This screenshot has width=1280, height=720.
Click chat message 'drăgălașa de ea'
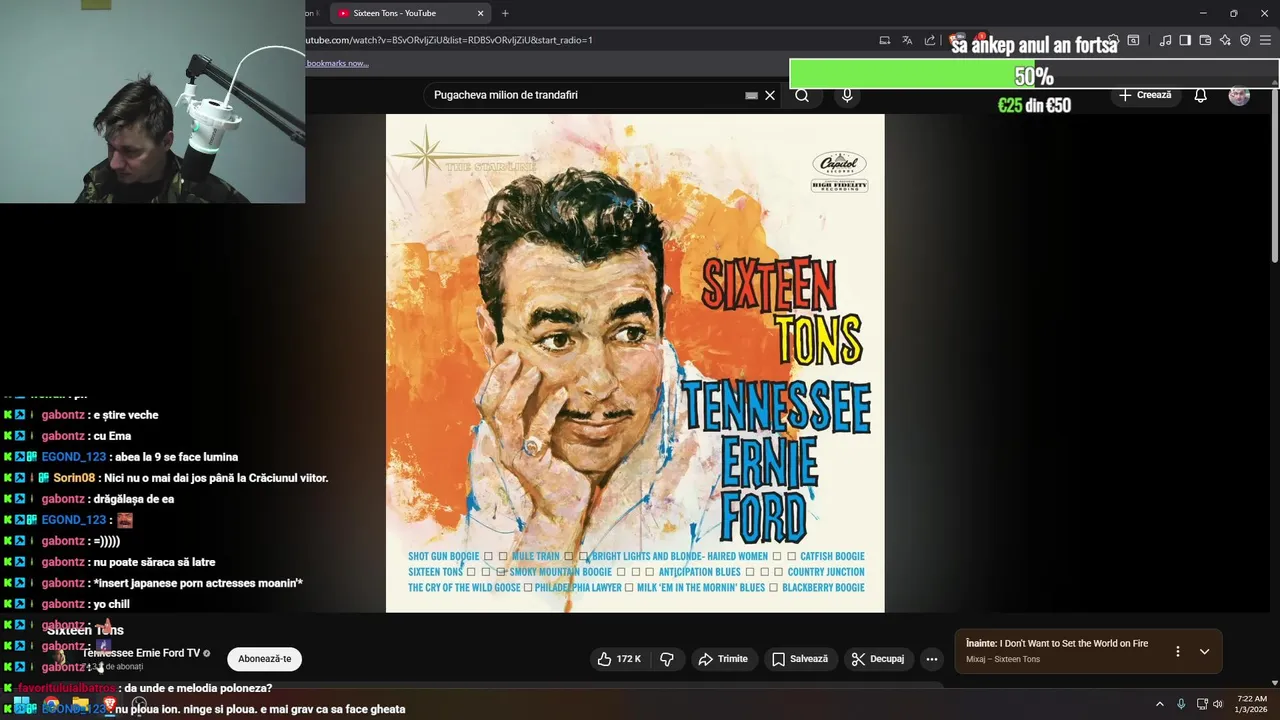click(x=133, y=499)
